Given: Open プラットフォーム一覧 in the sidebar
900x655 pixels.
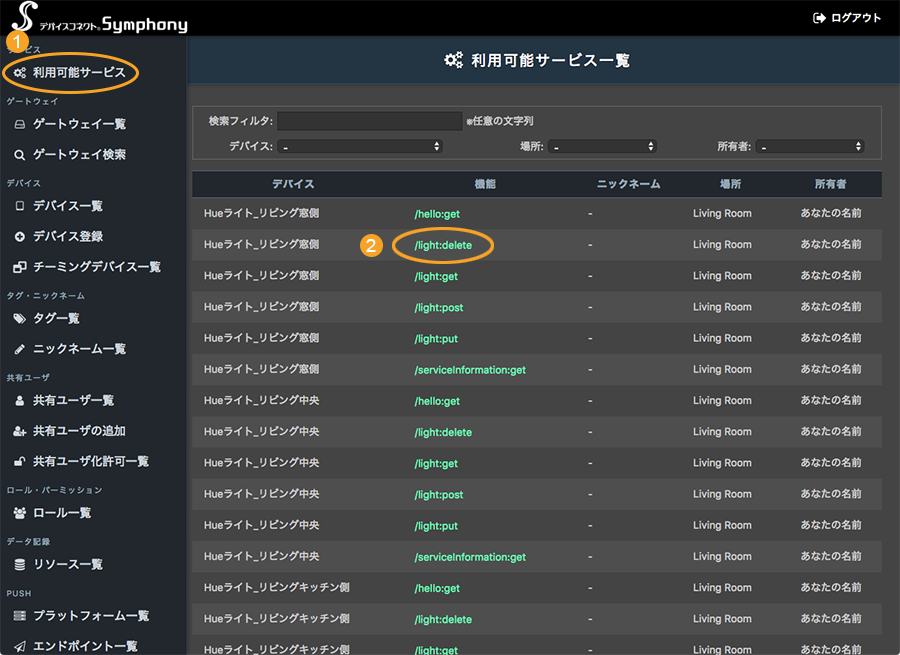Looking at the screenshot, I should coord(91,616).
